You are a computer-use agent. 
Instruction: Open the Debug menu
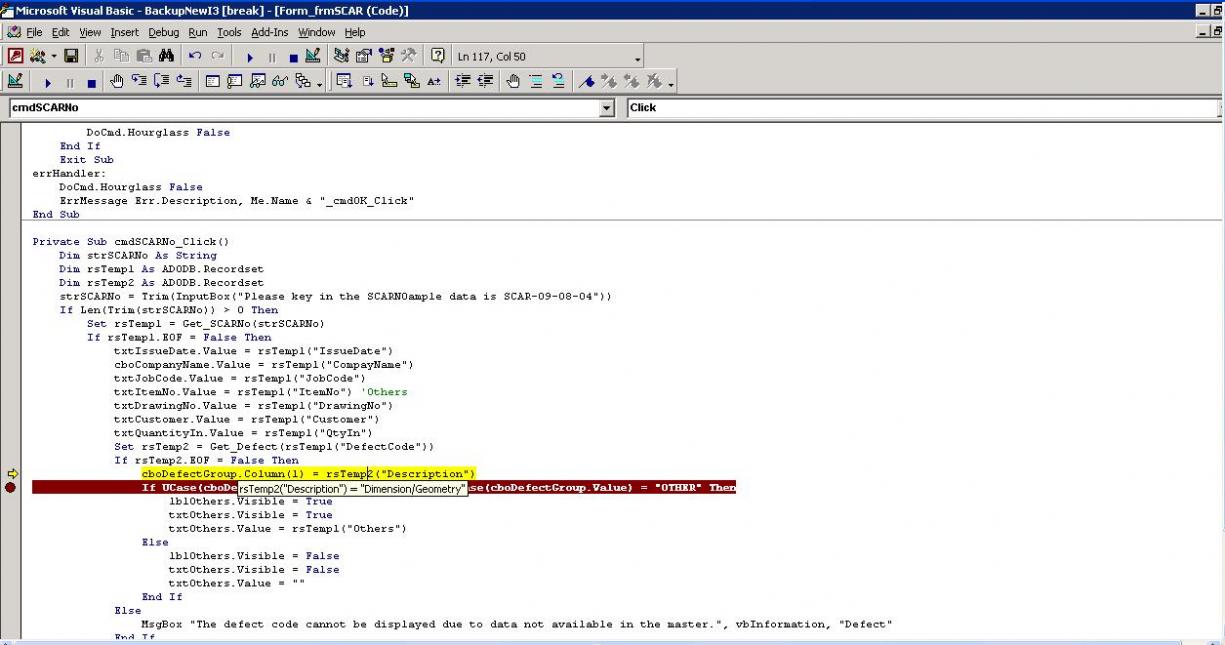(x=164, y=32)
